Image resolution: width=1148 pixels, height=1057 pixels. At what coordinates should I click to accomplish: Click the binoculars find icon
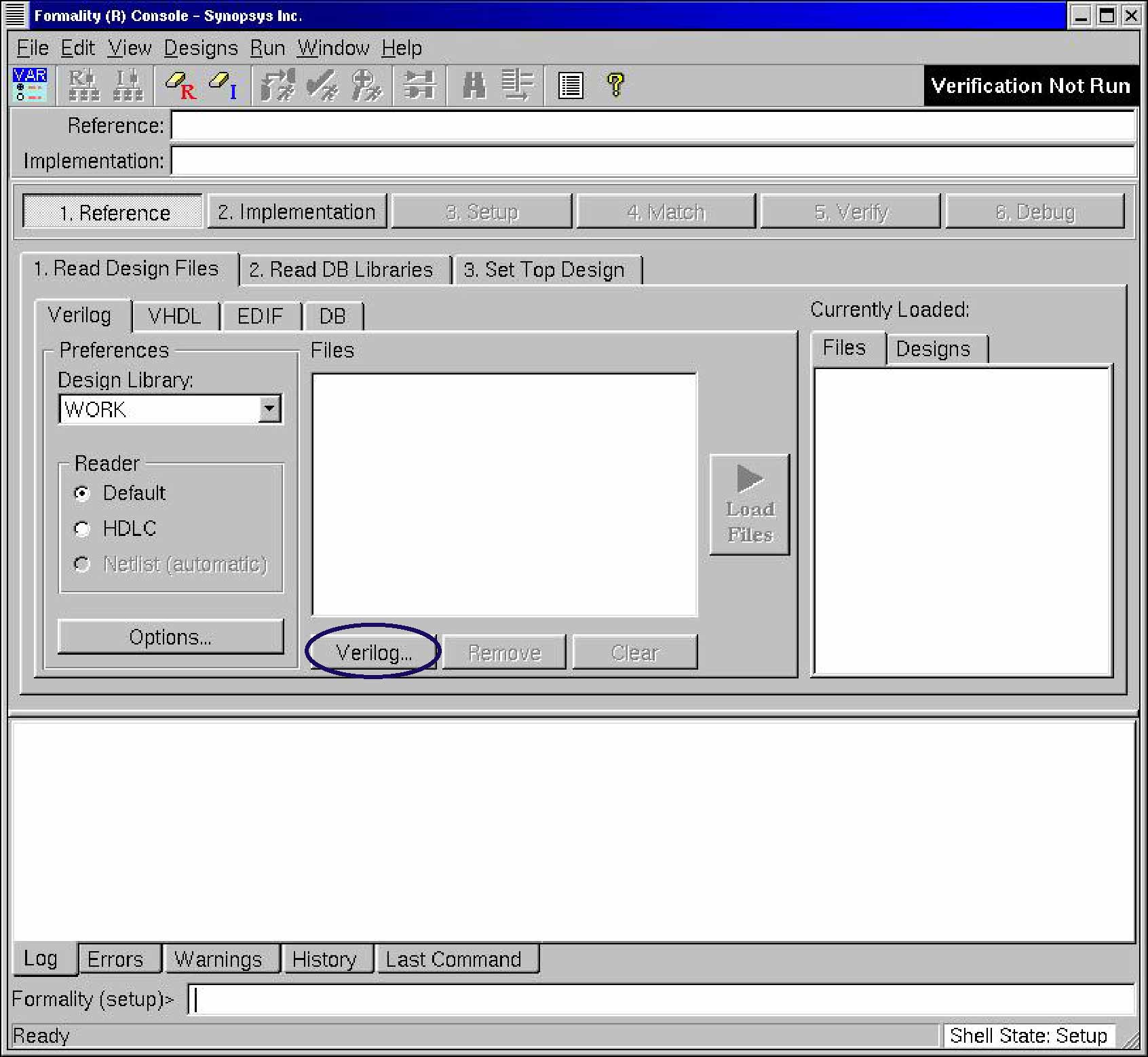click(474, 85)
